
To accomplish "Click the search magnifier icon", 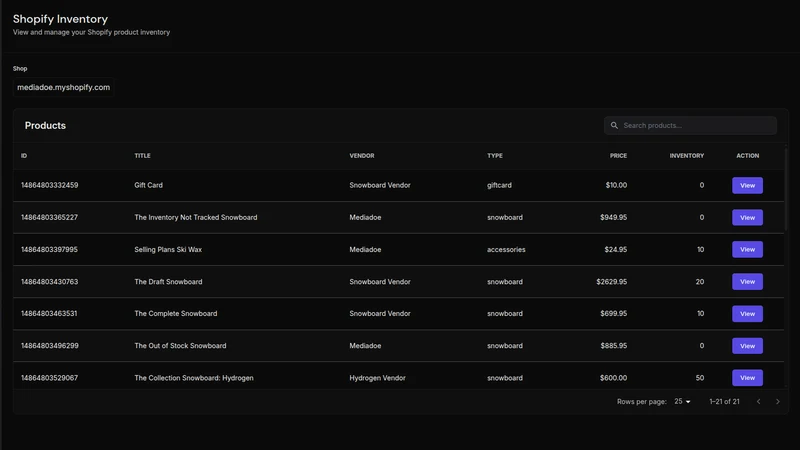I will pyautogui.click(x=614, y=126).
